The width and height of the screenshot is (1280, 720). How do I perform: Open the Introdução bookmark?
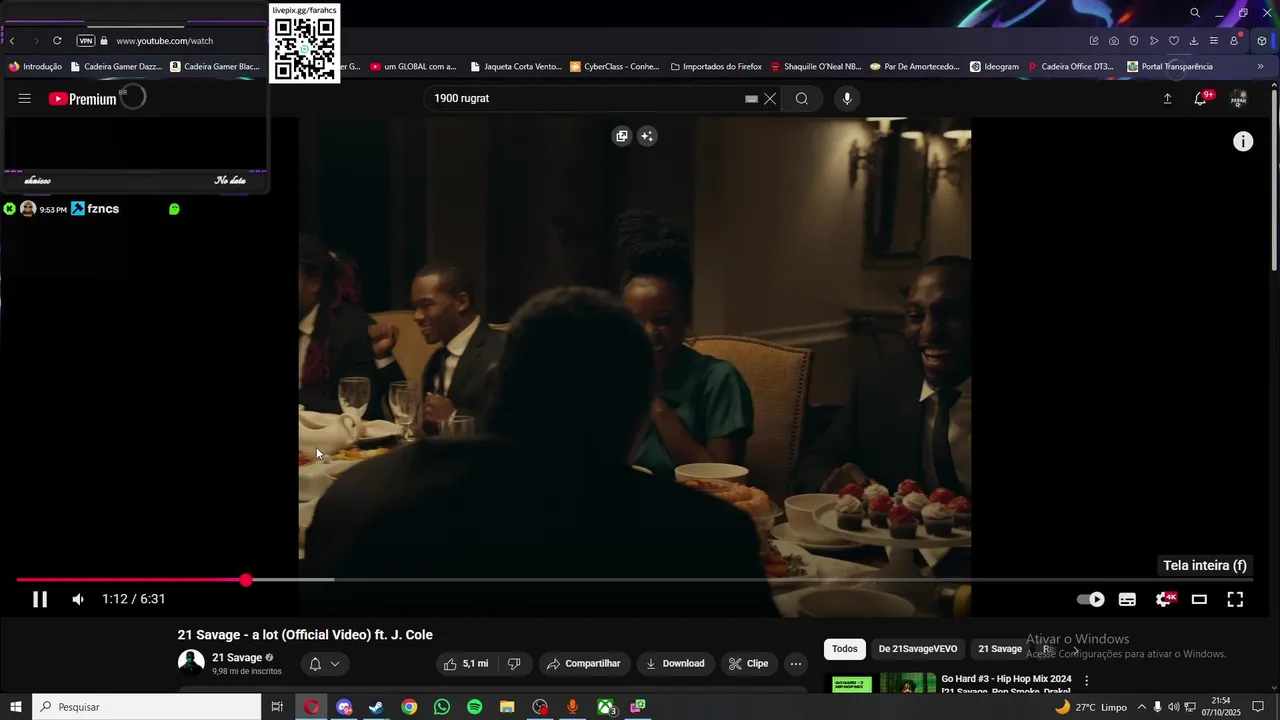tap(35, 67)
